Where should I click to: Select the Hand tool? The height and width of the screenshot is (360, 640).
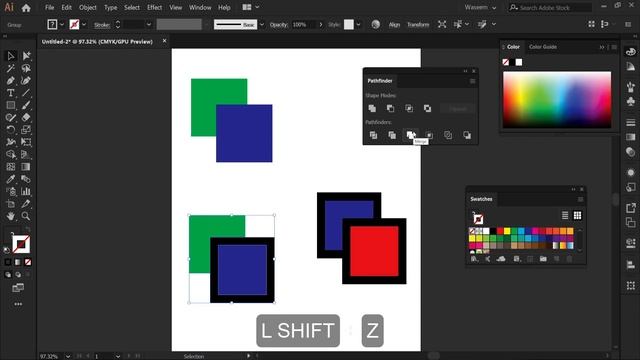pos(11,216)
